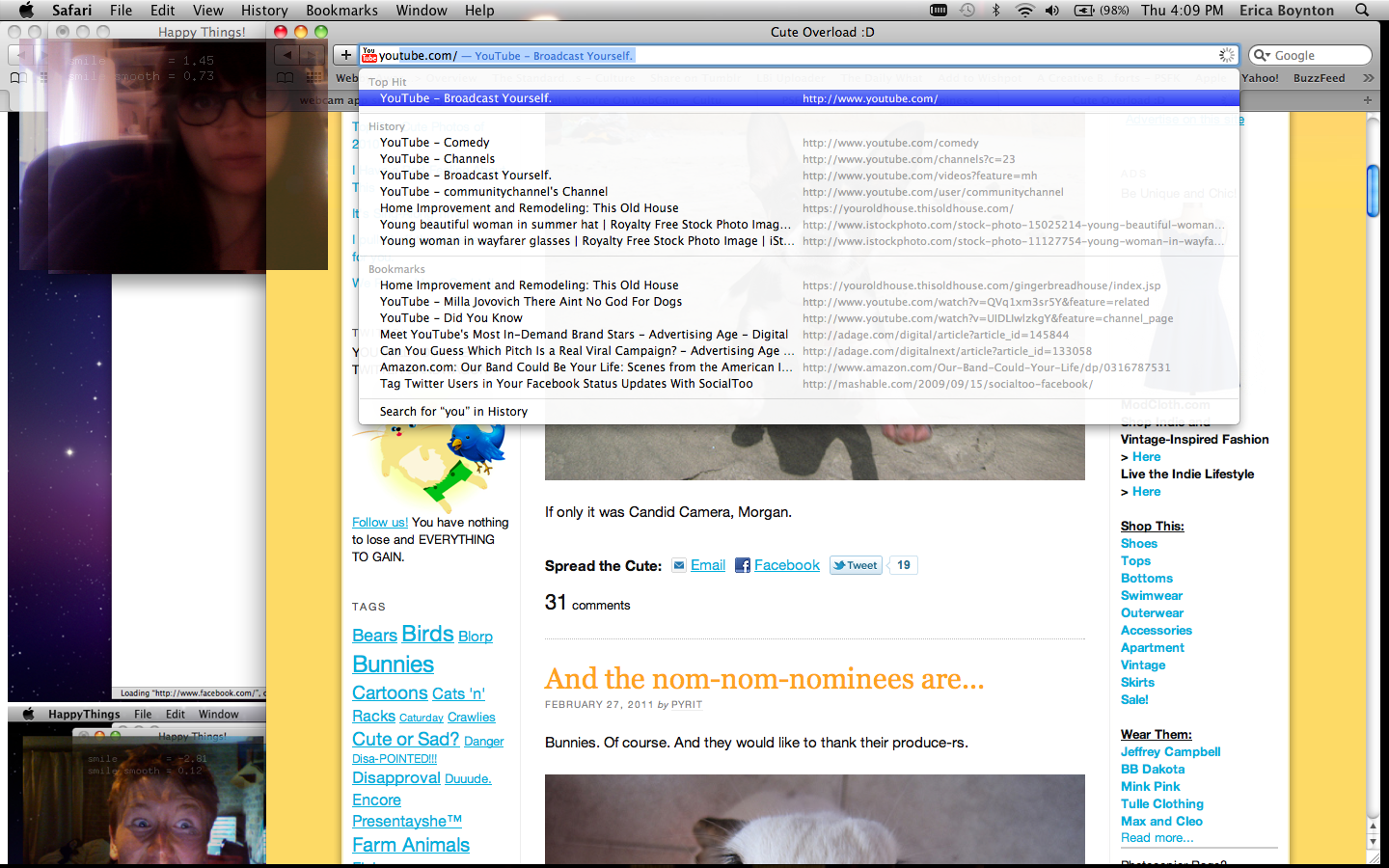
Task: Open a new tab with plus icon
Action: (x=1367, y=99)
